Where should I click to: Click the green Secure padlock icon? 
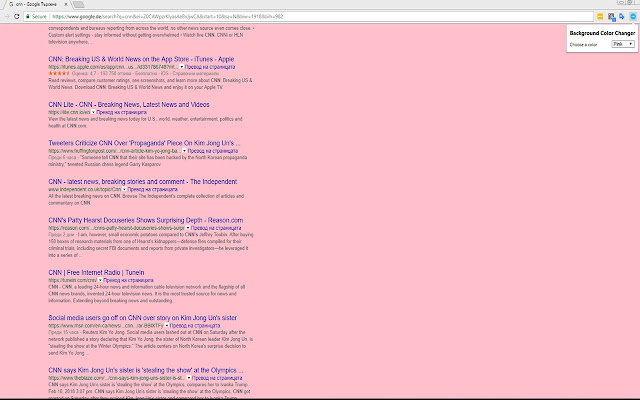coord(28,16)
